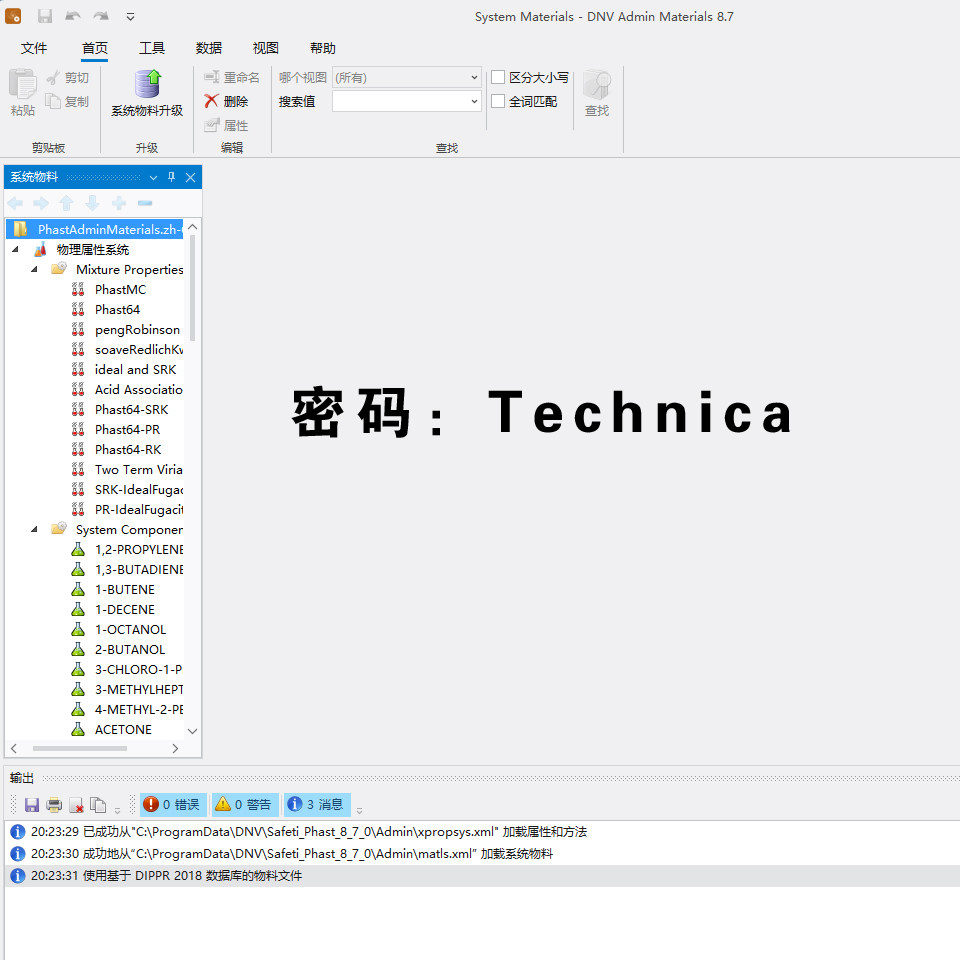The image size is (960, 960).
Task: Click the tree horizontal scroll left arrow
Action: click(14, 748)
